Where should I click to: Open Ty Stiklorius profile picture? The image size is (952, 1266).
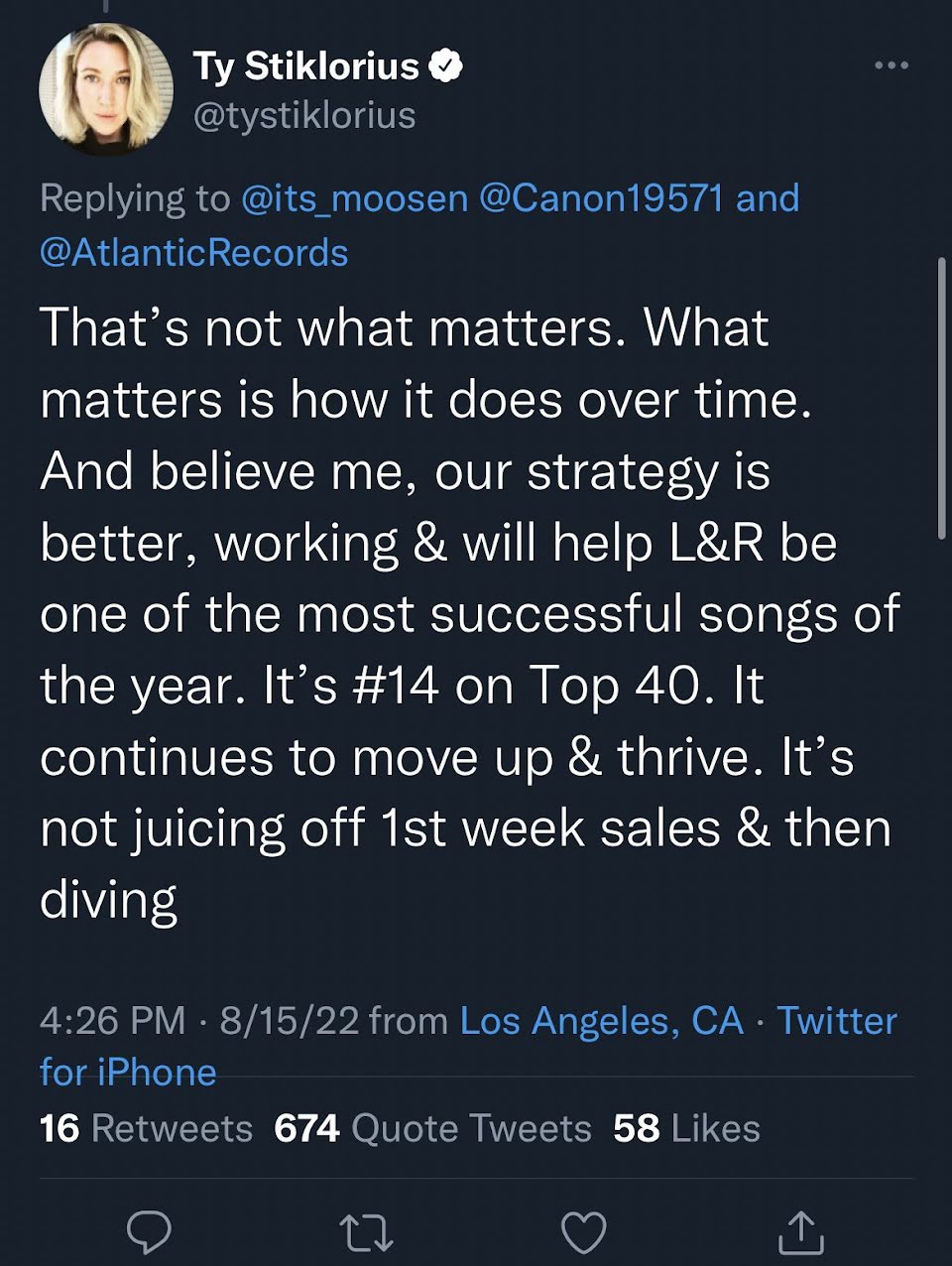[x=105, y=89]
